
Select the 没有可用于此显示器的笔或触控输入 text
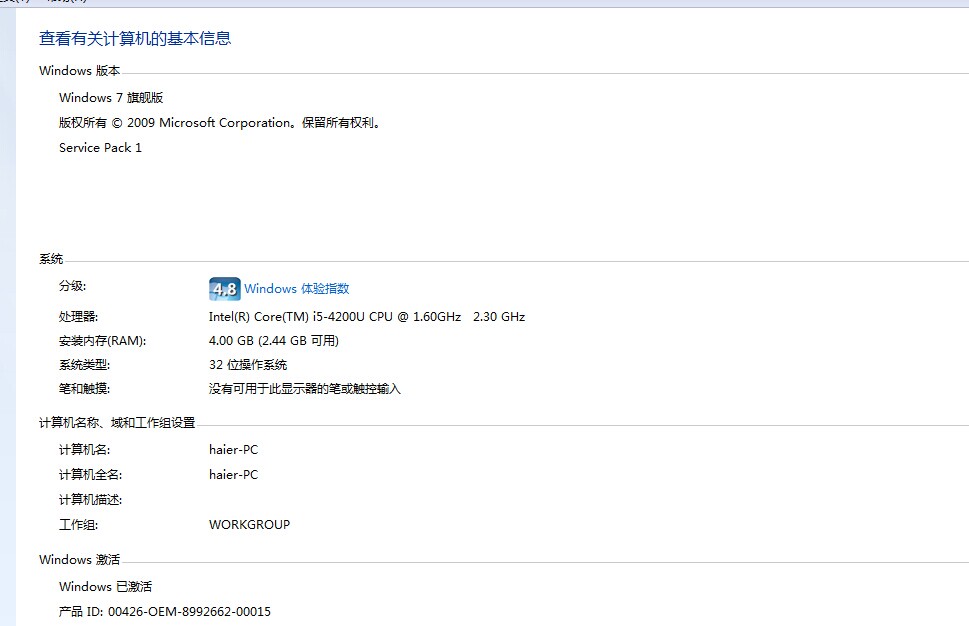click(x=305, y=389)
